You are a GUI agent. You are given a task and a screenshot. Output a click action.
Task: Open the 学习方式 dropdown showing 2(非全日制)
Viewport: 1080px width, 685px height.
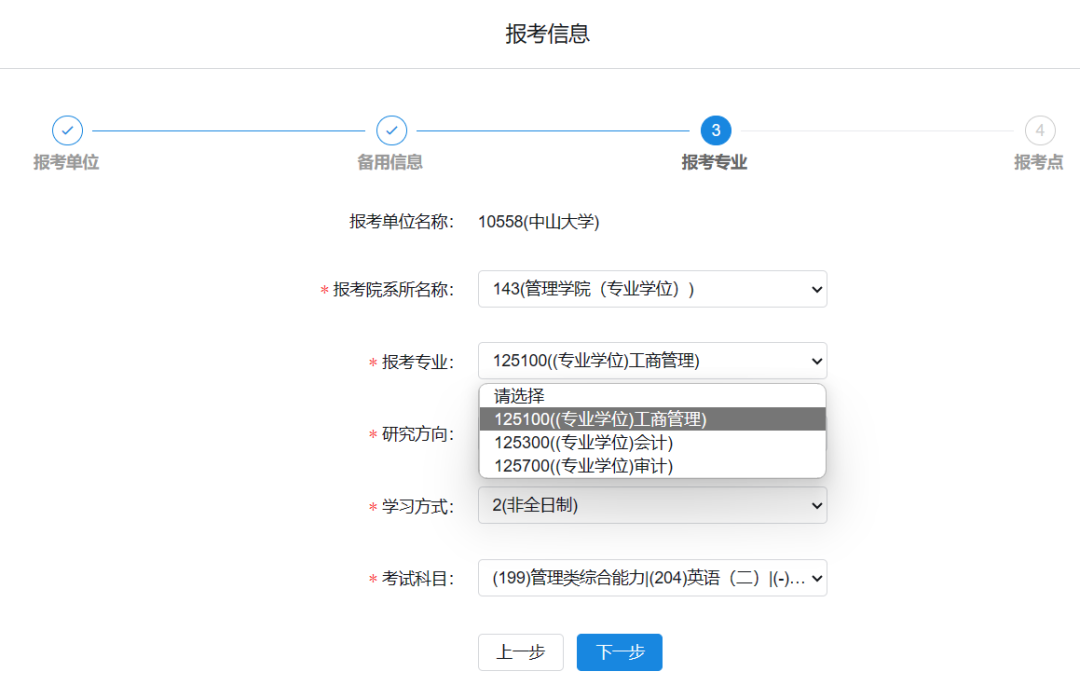[x=652, y=506]
